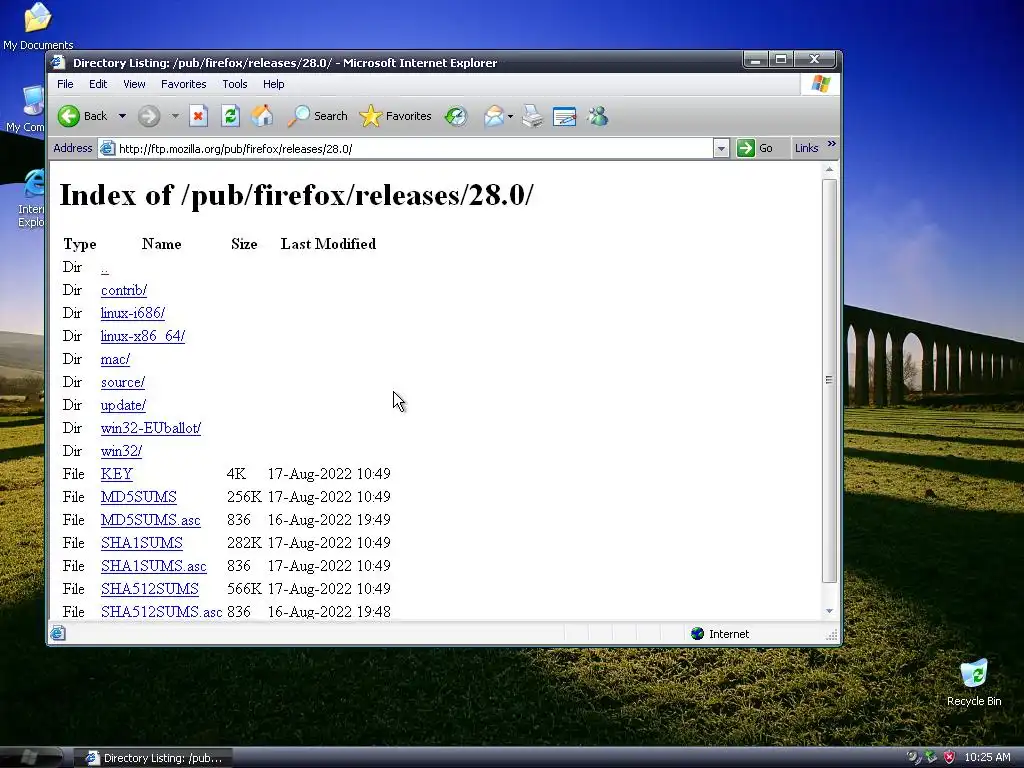Click the page icon in address bar
The image size is (1024, 768).
pyautogui.click(x=107, y=149)
